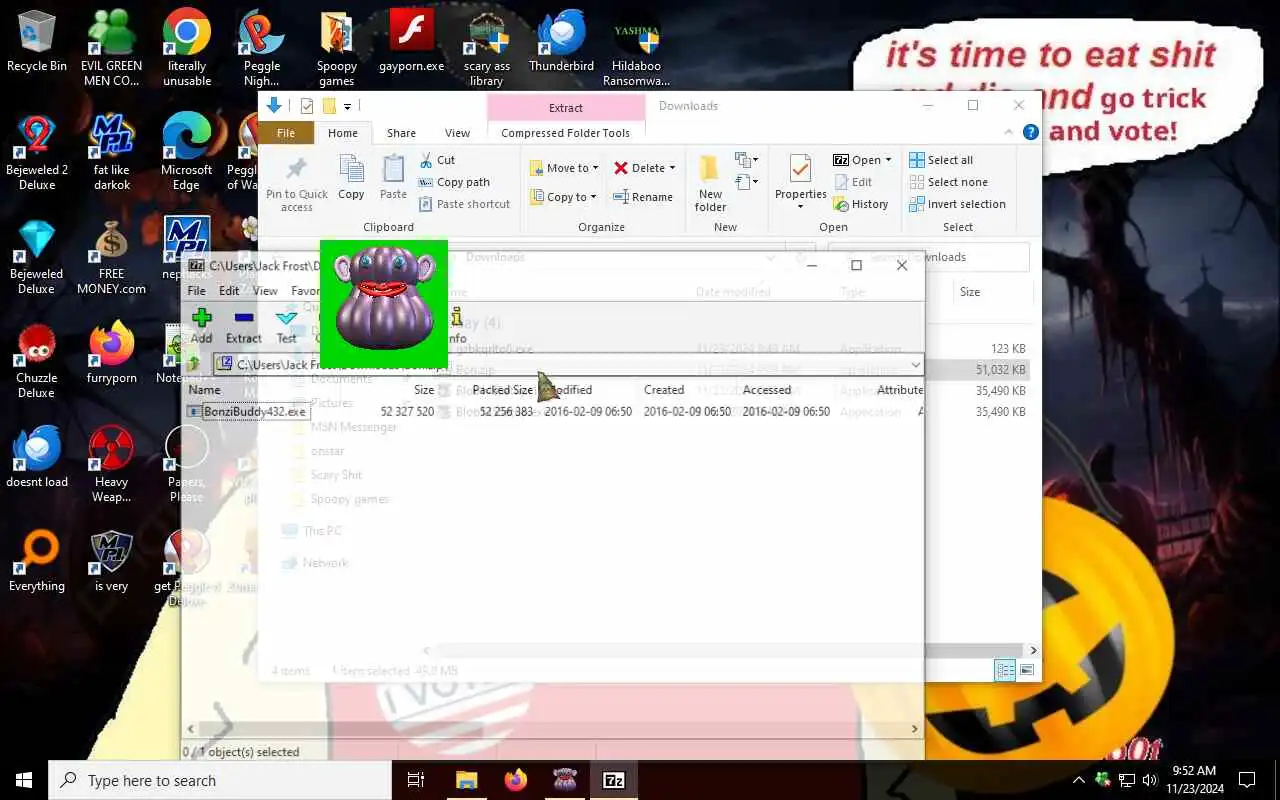
Task: Click Select none in Explorer ribbon
Action: click(x=947, y=182)
